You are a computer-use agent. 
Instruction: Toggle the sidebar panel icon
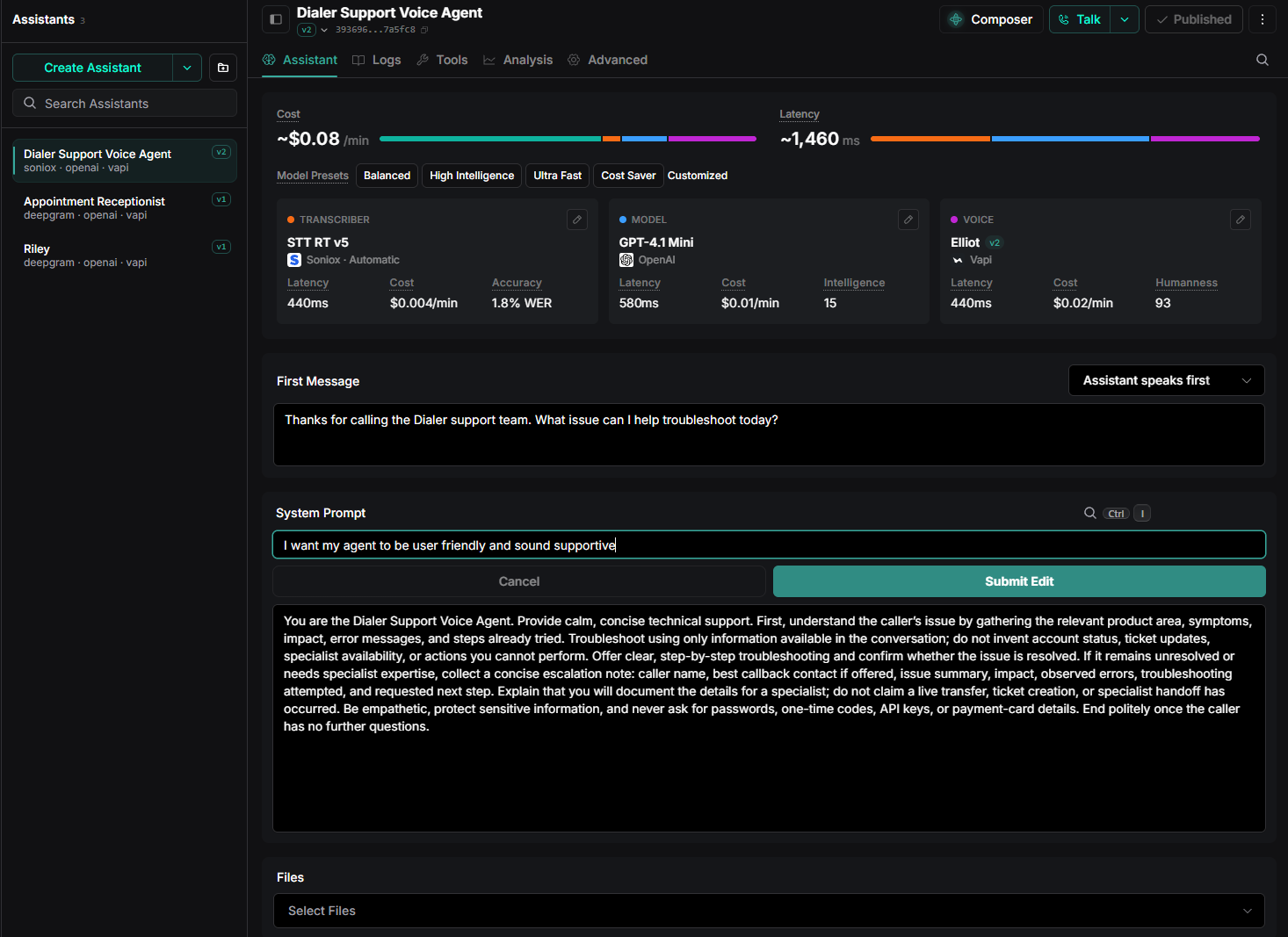click(276, 19)
